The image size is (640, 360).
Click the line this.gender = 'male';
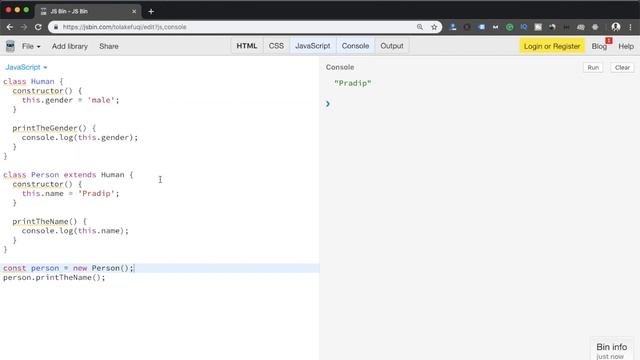click(x=71, y=100)
